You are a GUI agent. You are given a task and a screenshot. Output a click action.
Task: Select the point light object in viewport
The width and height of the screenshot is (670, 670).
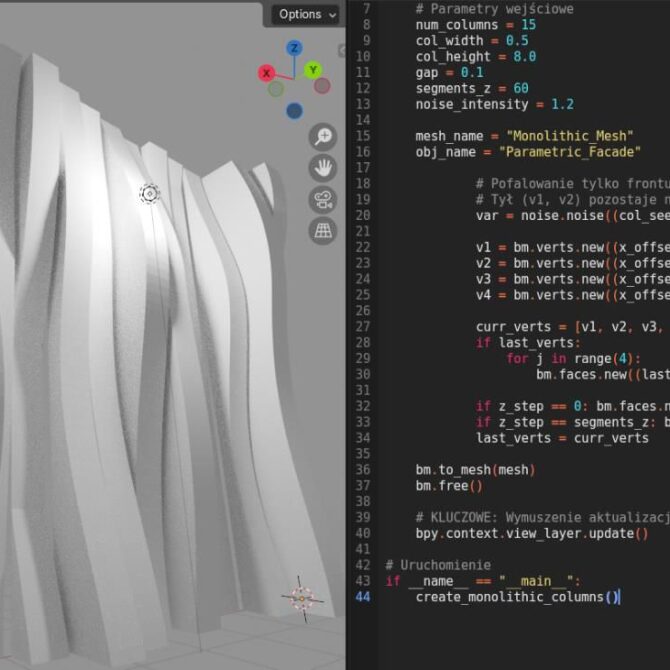pos(150,194)
